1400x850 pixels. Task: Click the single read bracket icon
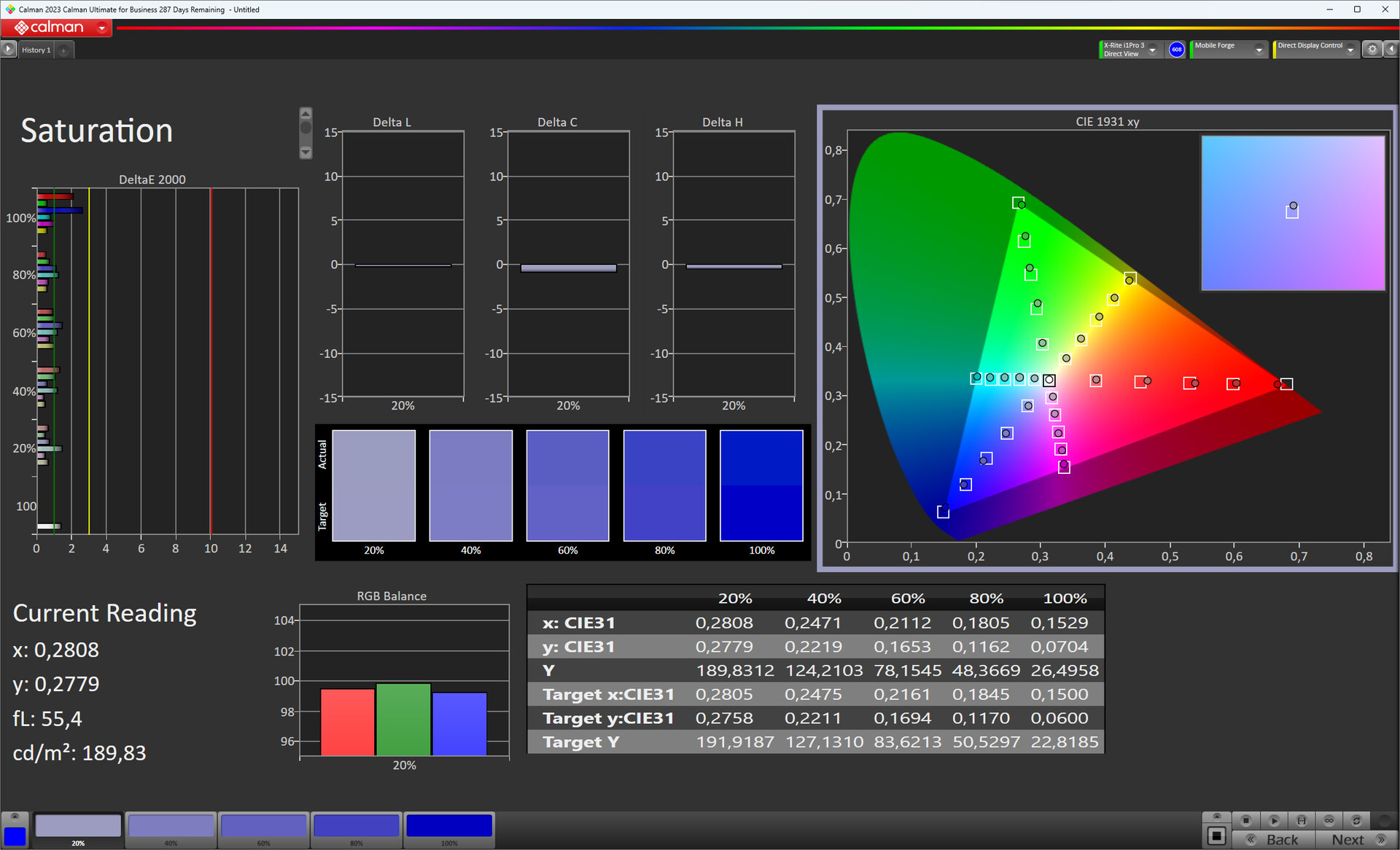1302,820
